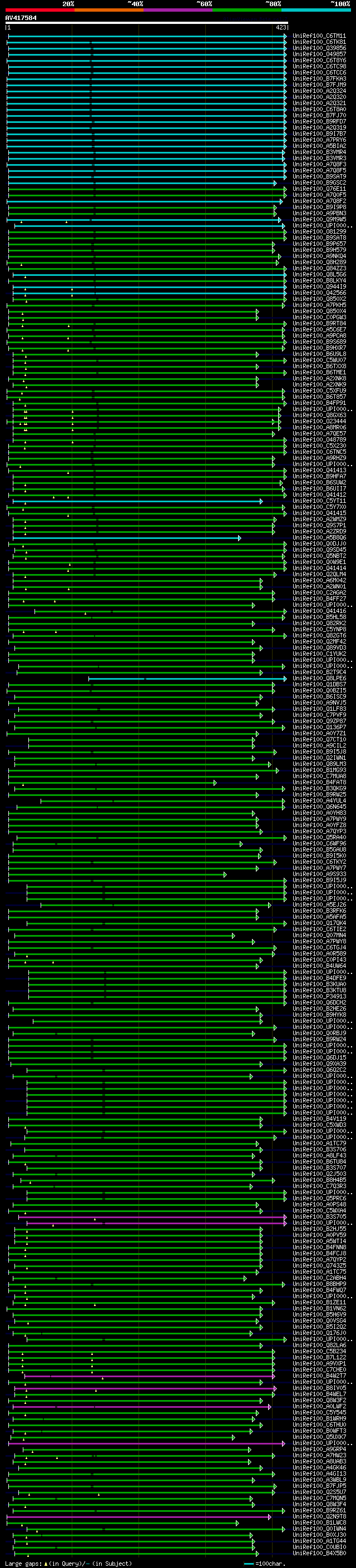This screenshot has width=356, height=1568.
Task: Click UniRef100_Q8H289 label
Action: (319, 263)
